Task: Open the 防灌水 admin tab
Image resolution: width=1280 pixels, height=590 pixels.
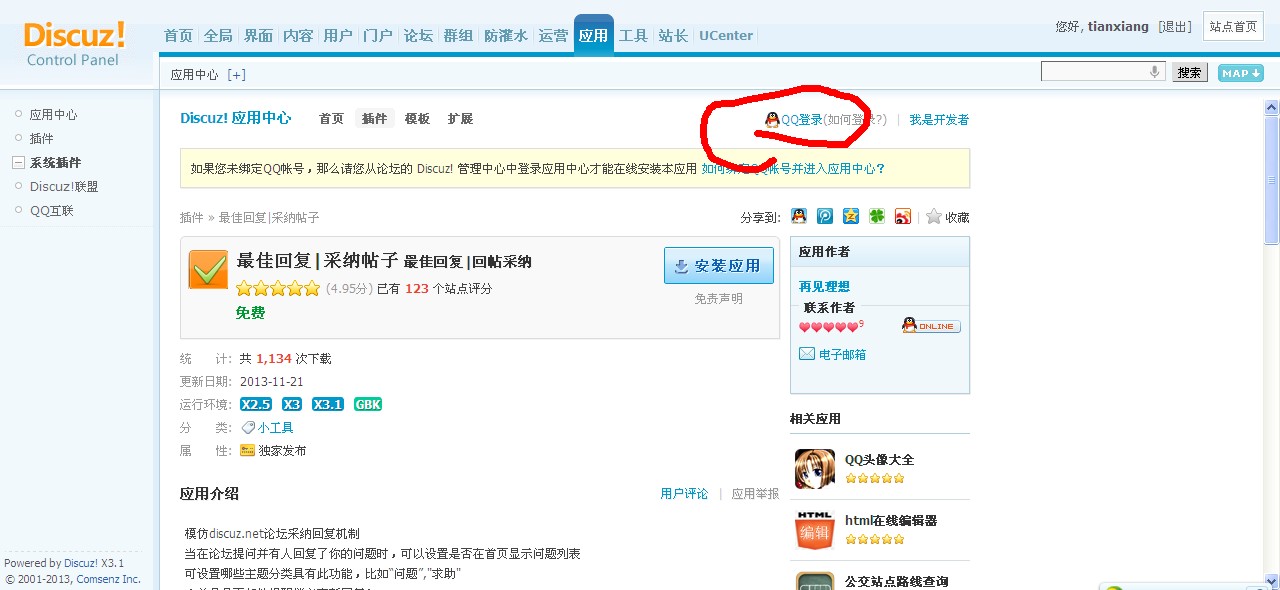Action: [x=506, y=35]
